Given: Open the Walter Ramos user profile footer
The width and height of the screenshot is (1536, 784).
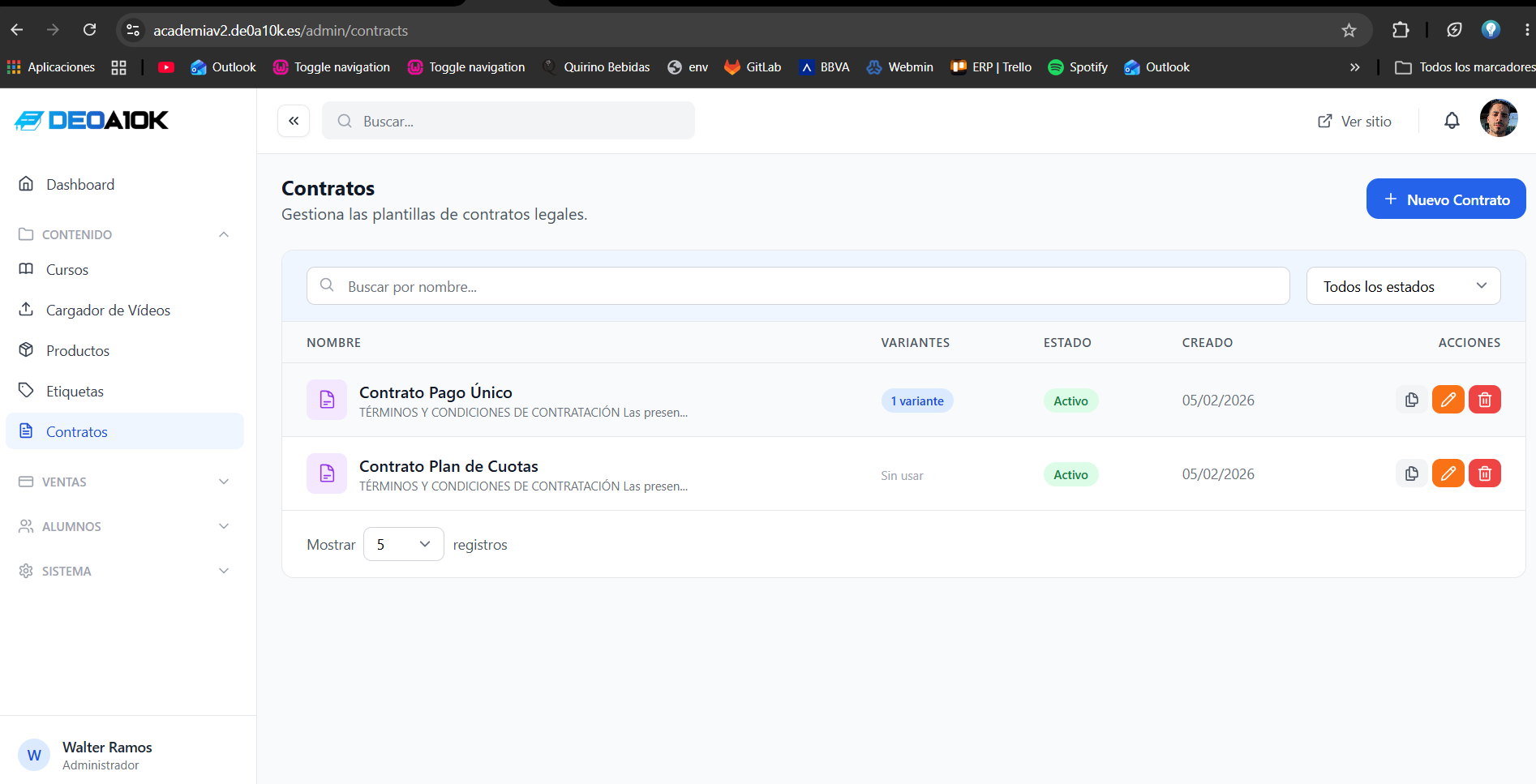Looking at the screenshot, I should click(x=128, y=755).
